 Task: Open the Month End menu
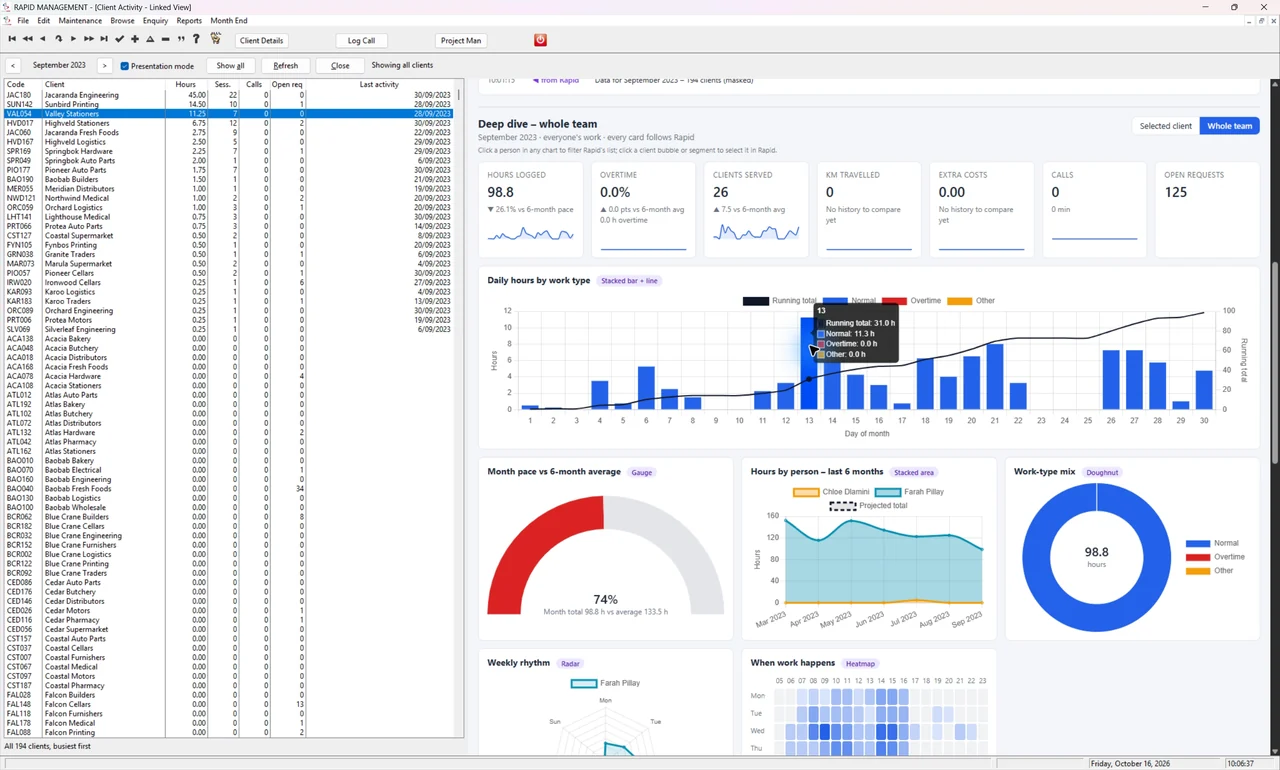(229, 20)
